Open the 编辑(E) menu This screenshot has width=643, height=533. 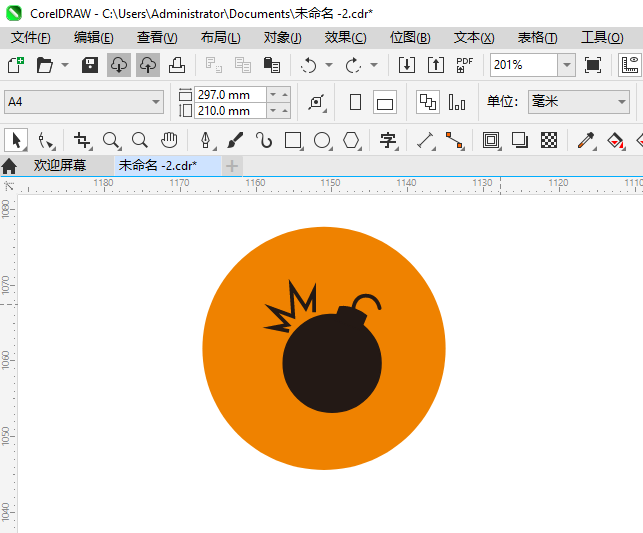[x=93, y=38]
